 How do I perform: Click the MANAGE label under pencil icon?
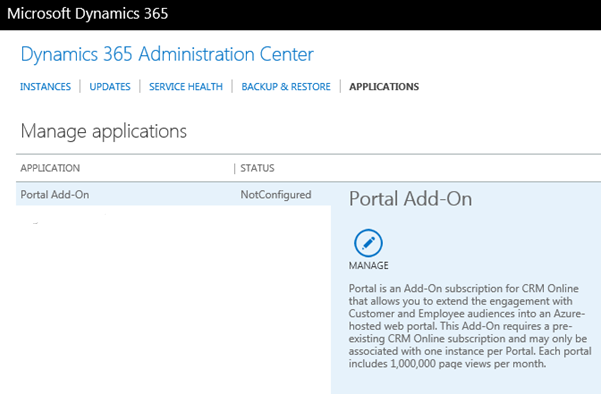tap(368, 265)
